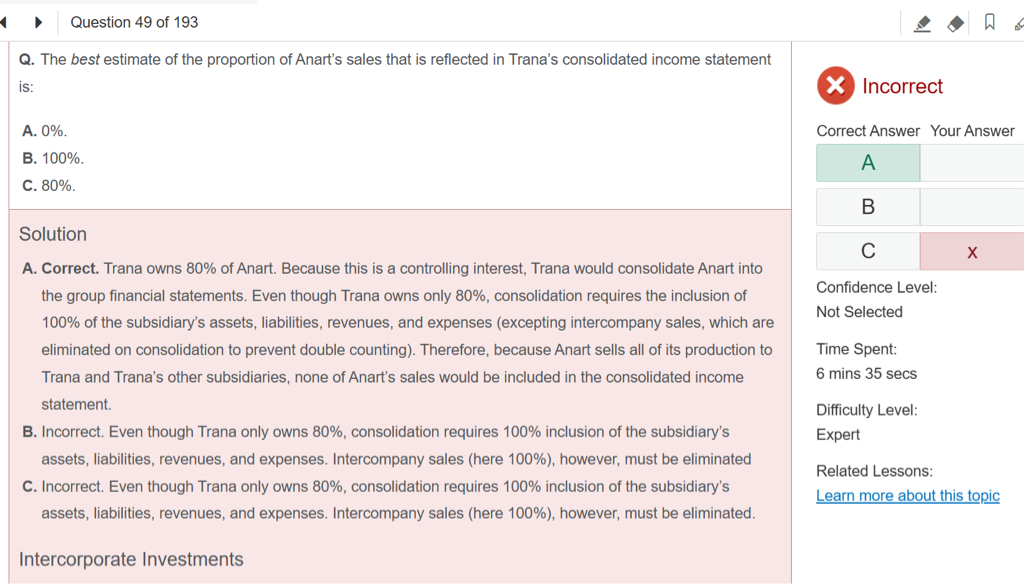Click the Question 49 of 193 label
The width and height of the screenshot is (1024, 584).
tap(134, 22)
